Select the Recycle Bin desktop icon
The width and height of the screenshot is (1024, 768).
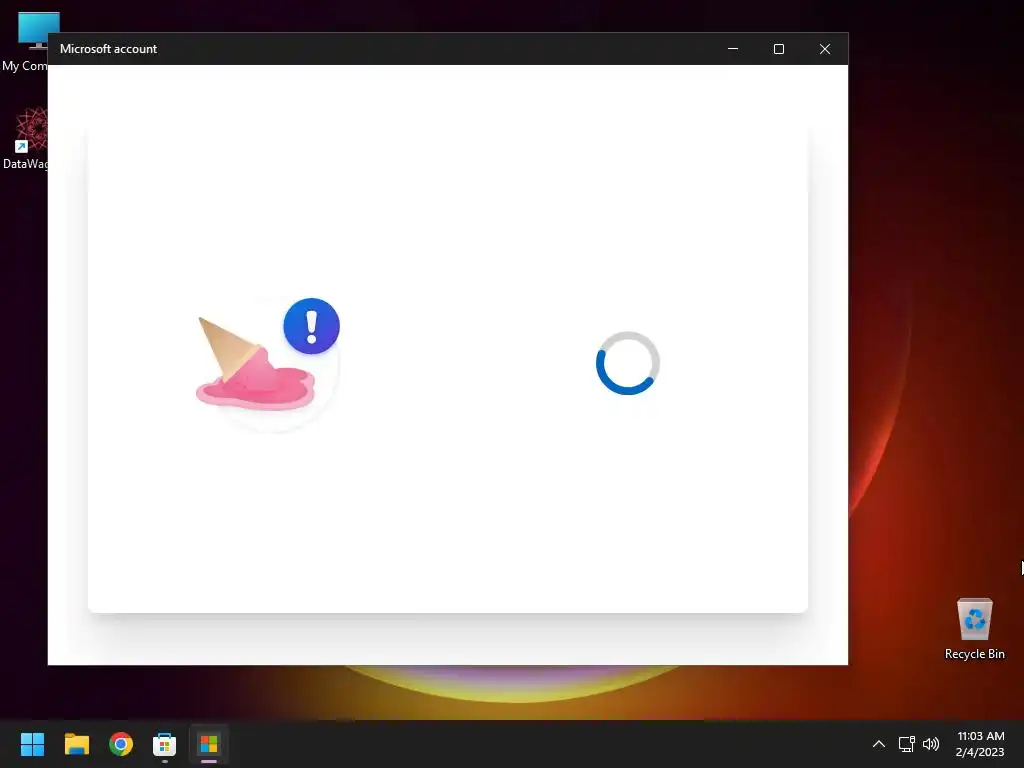click(974, 628)
